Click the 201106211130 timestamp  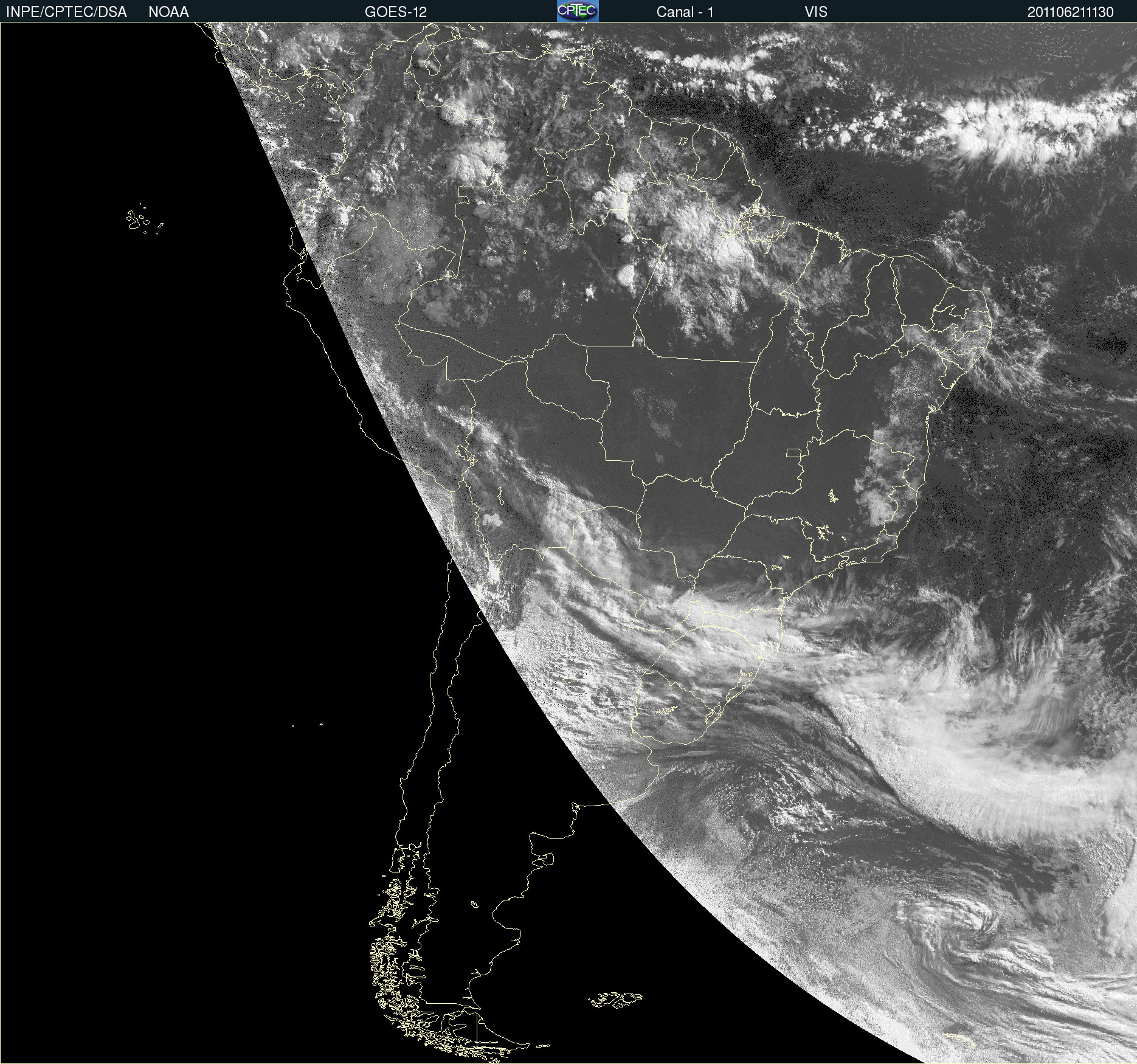point(1071,12)
